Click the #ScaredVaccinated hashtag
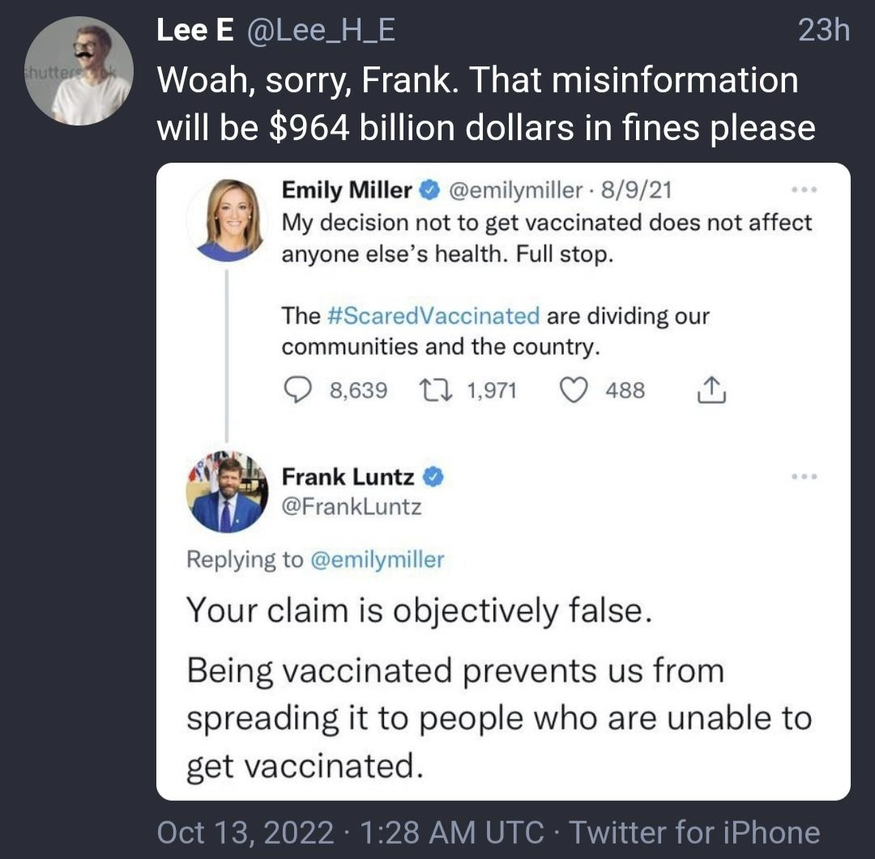Image resolution: width=875 pixels, height=859 pixels. click(x=433, y=316)
